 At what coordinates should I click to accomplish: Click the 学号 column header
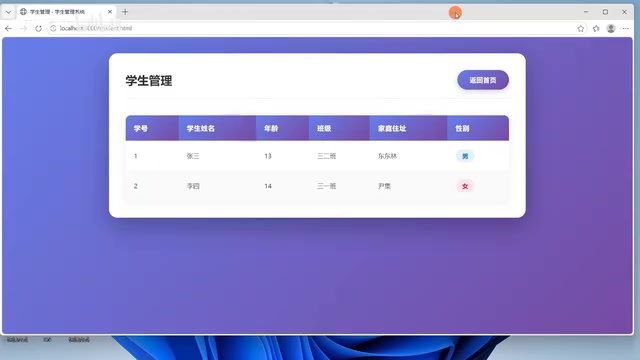pos(152,128)
